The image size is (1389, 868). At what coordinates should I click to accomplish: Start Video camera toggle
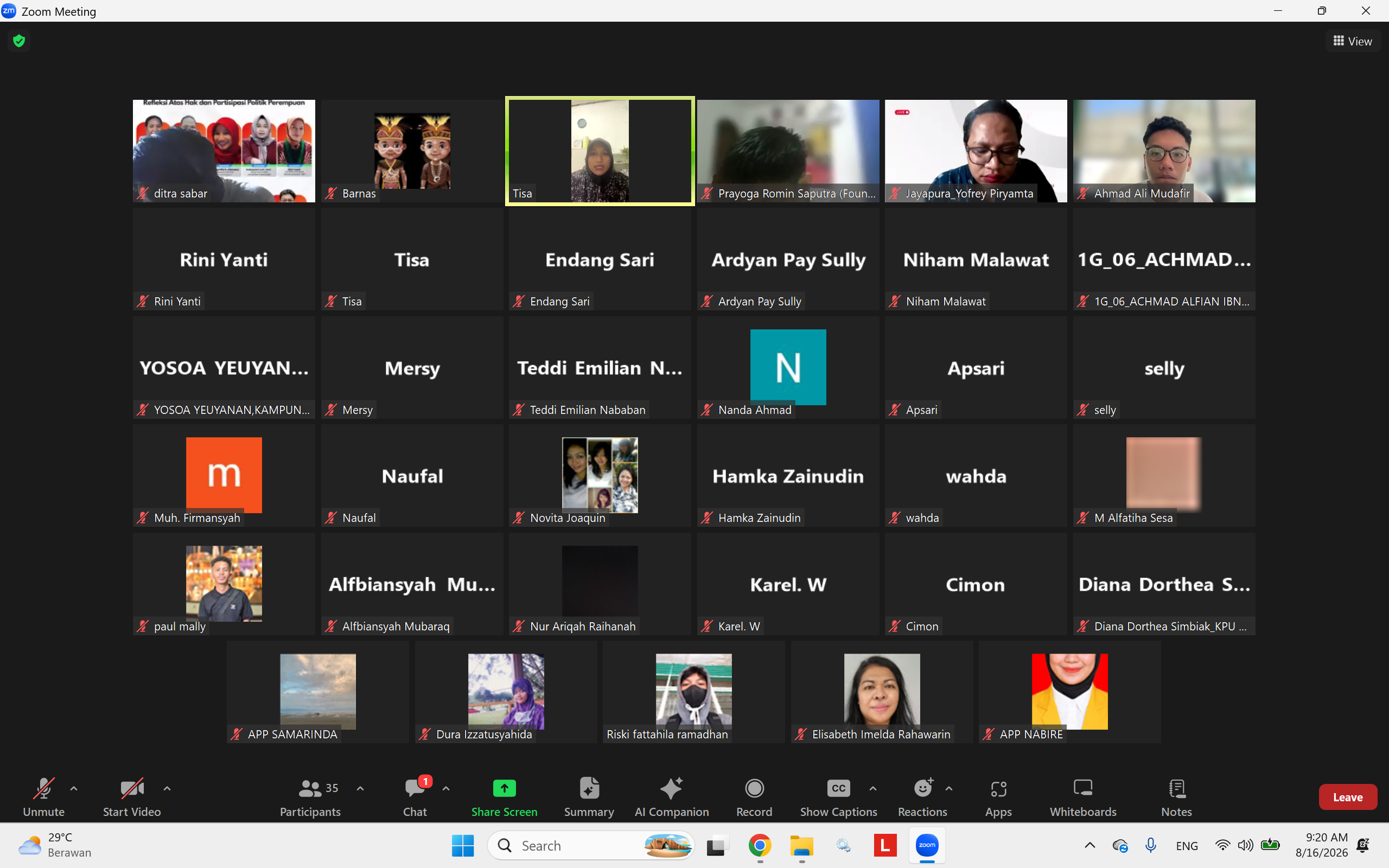pos(132,797)
